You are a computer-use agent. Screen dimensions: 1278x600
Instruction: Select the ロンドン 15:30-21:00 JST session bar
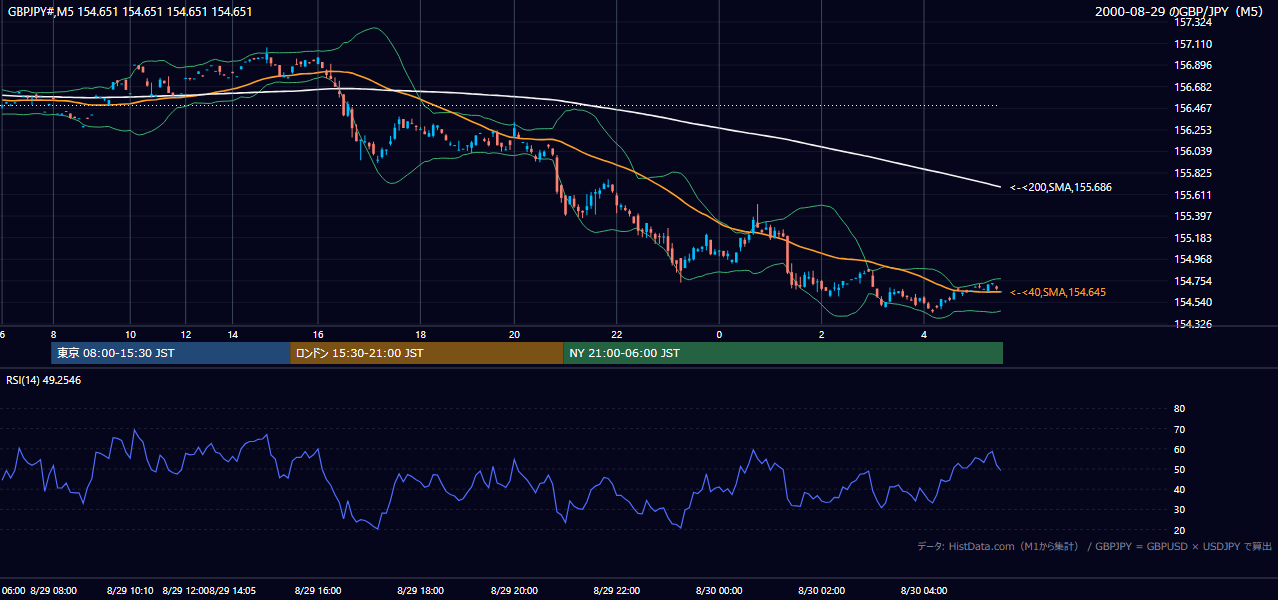(x=427, y=353)
